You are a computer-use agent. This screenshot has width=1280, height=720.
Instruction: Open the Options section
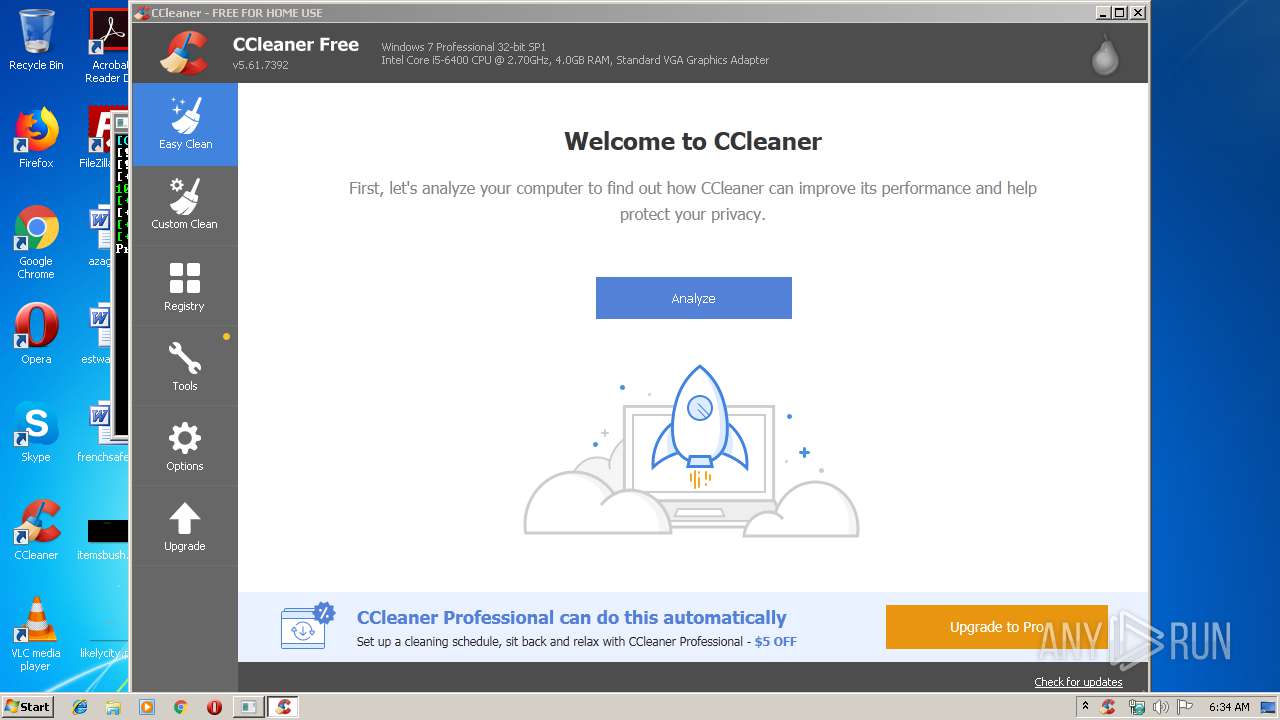pos(185,446)
